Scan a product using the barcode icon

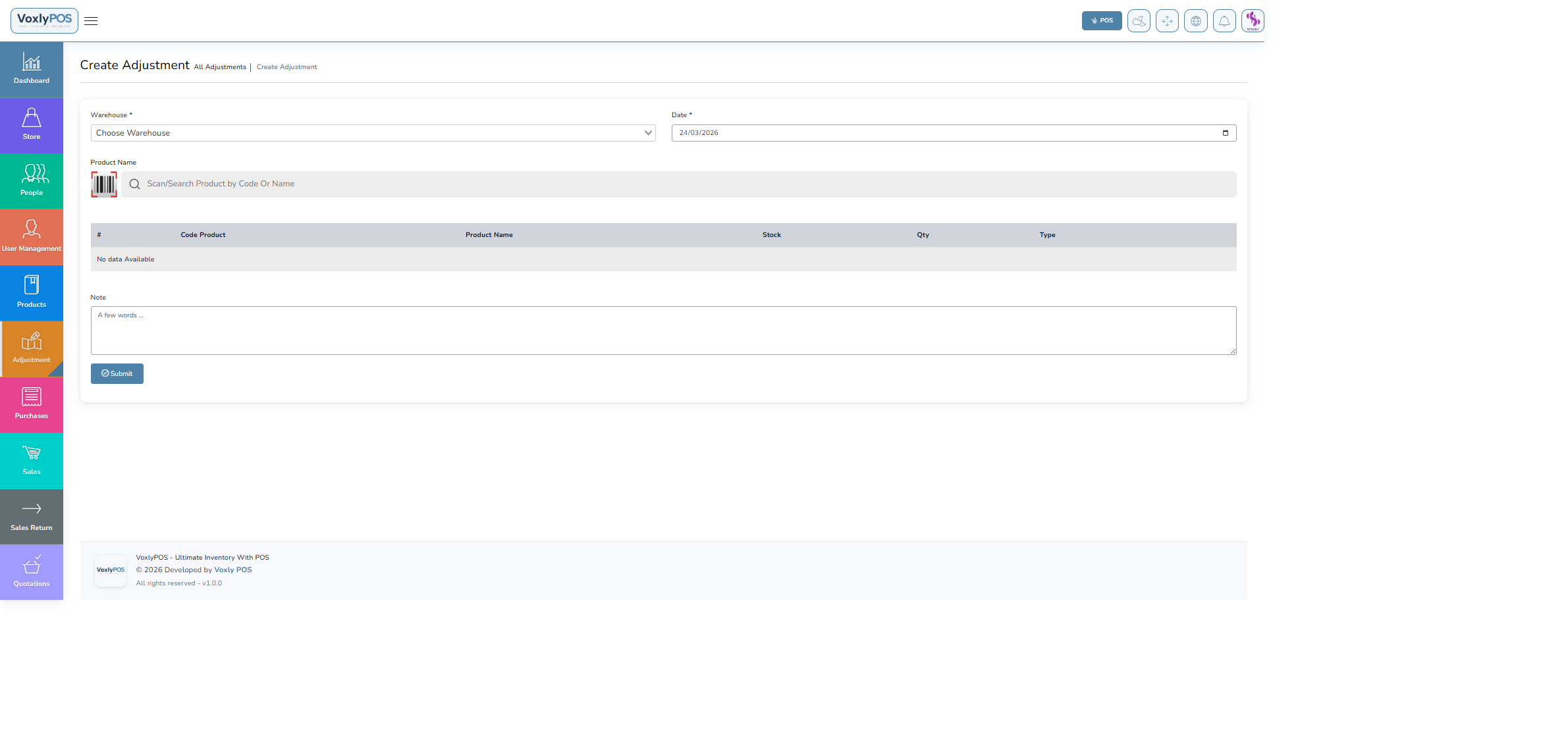point(103,184)
